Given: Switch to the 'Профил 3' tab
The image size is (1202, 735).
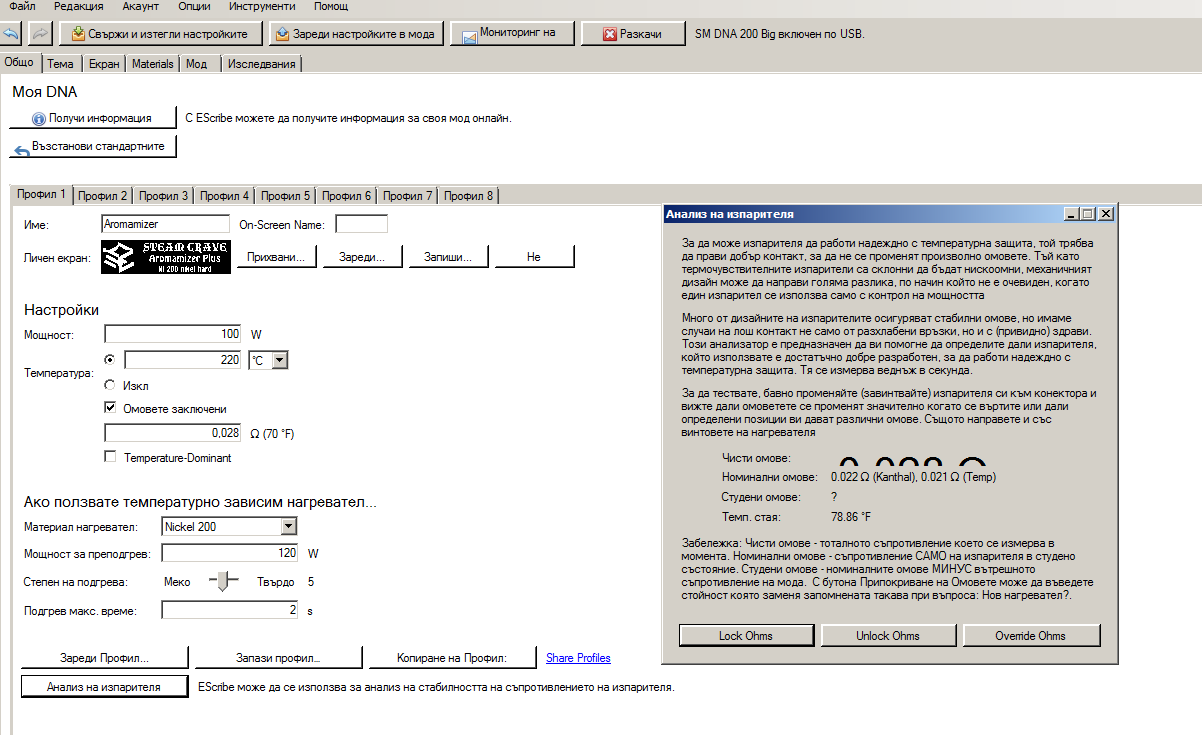Looking at the screenshot, I should point(163,196).
